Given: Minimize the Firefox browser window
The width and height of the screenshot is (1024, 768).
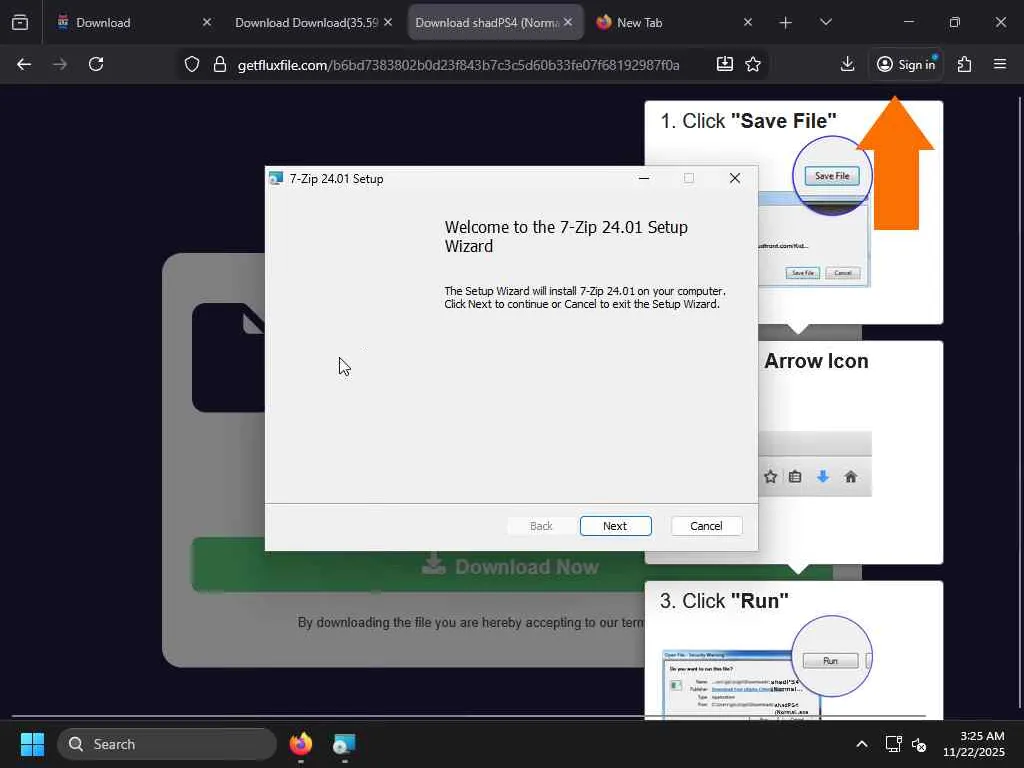Looking at the screenshot, I should 908,22.
